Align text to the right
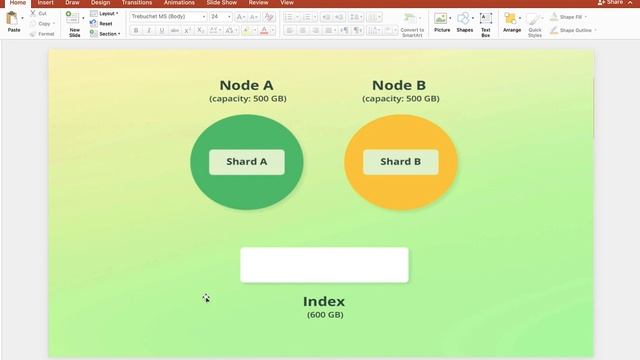 click(315, 31)
